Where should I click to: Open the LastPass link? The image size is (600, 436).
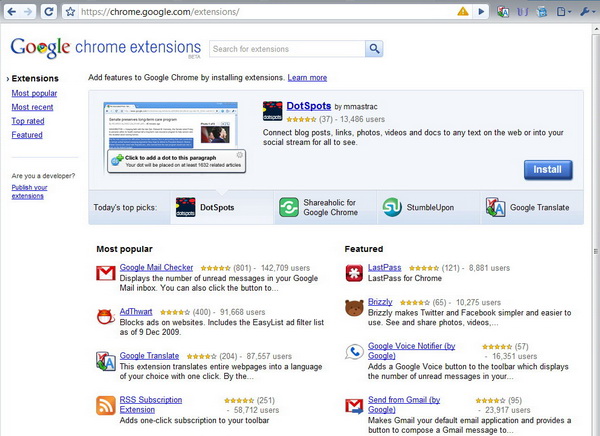[385, 268]
